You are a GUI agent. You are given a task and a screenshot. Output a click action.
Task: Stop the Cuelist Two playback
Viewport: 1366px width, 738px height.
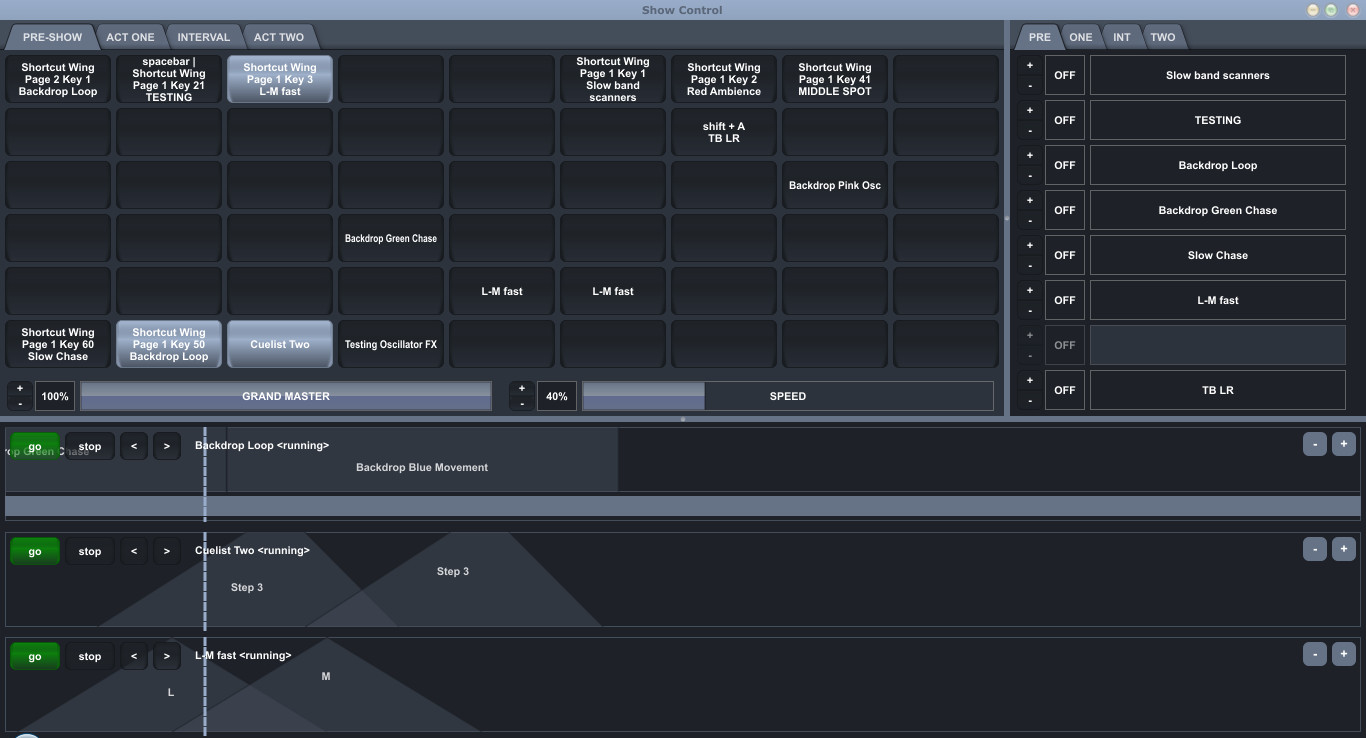coord(90,551)
